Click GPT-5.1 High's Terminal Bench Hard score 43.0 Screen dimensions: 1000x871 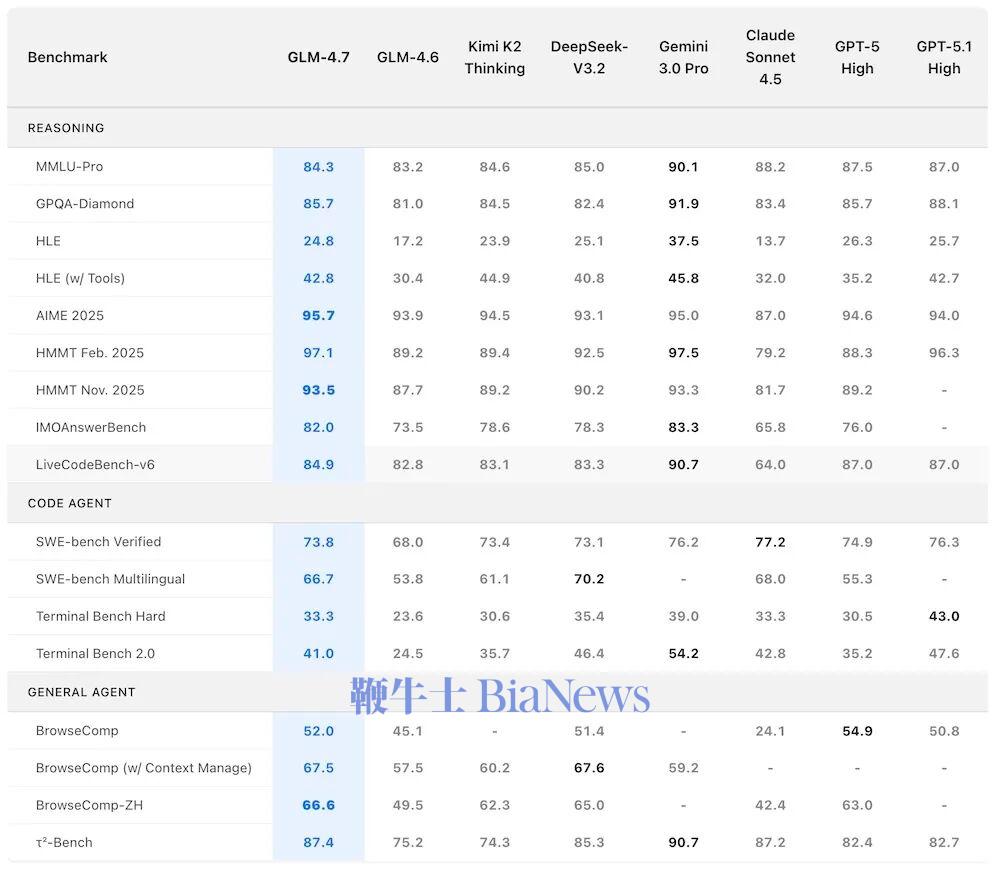coord(943,617)
